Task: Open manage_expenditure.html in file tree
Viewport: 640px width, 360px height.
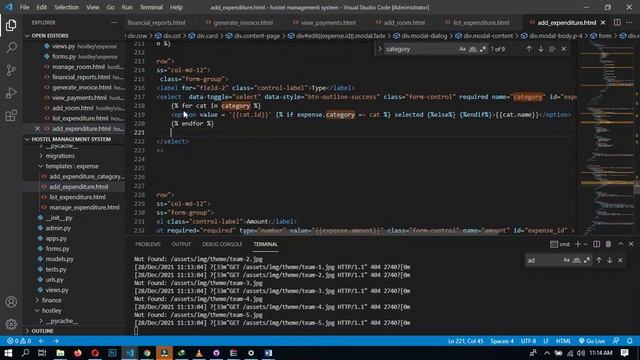Action: pyautogui.click(x=84, y=207)
